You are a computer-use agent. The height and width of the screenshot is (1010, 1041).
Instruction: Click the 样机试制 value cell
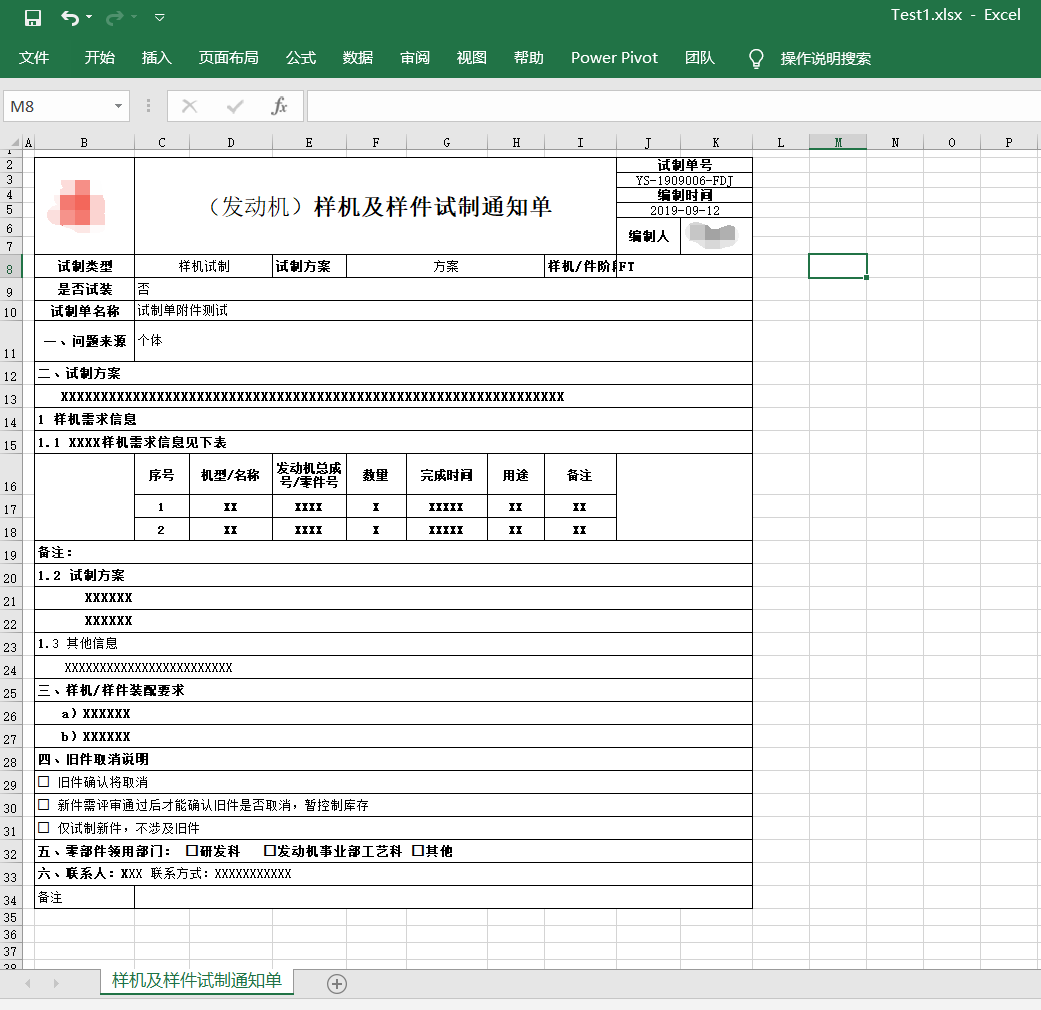(x=204, y=266)
